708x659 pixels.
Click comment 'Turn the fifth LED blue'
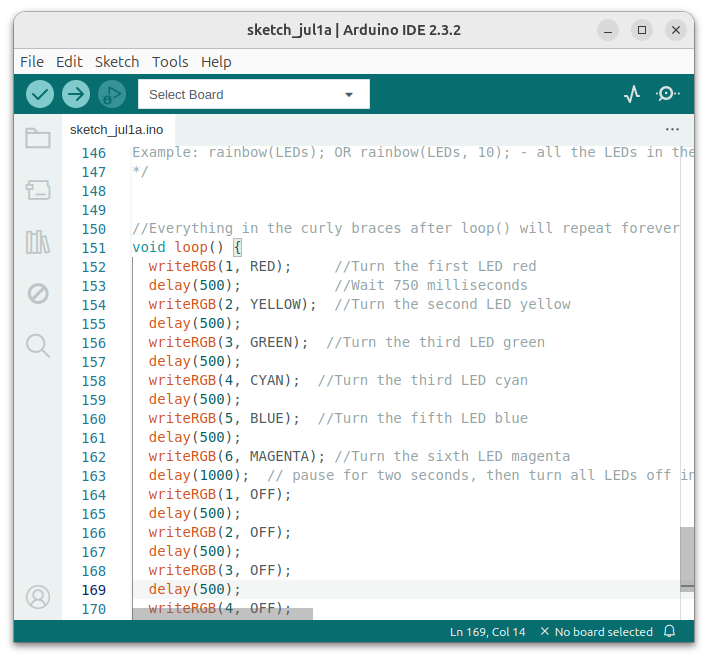pos(423,418)
